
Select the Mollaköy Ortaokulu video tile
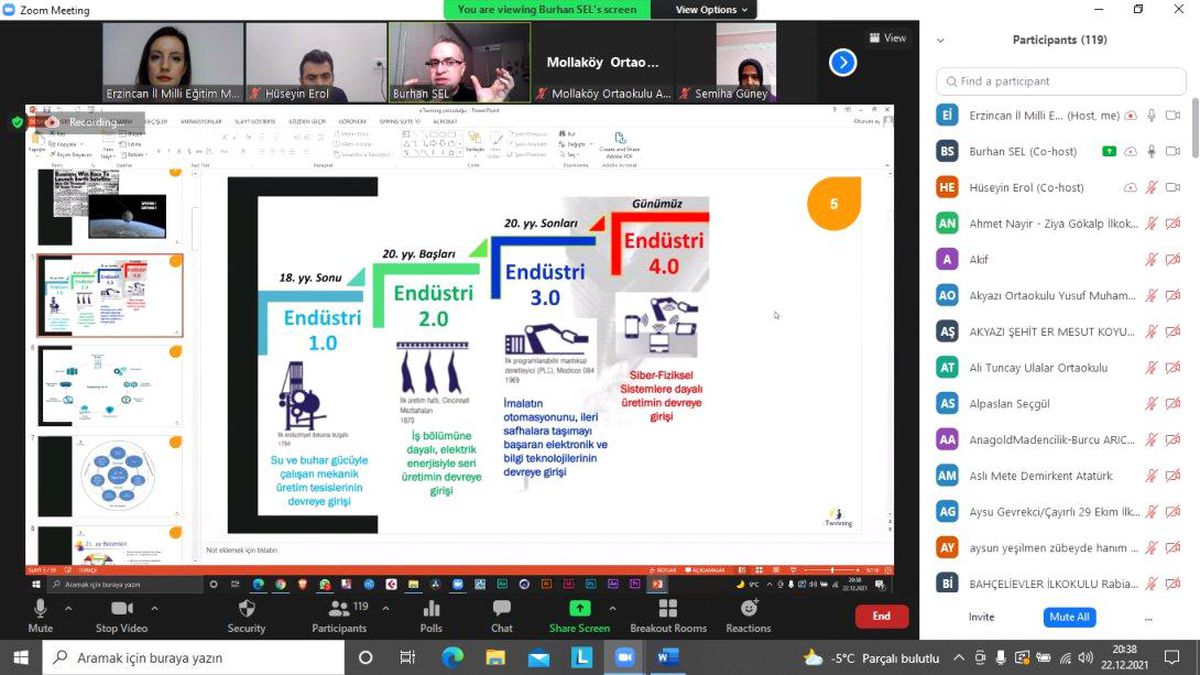point(602,63)
